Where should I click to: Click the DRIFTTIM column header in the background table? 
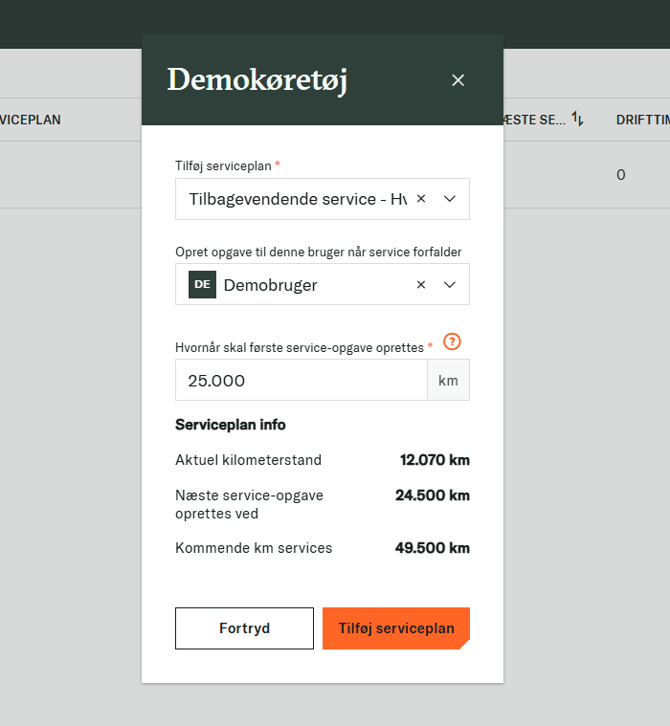tap(643, 120)
